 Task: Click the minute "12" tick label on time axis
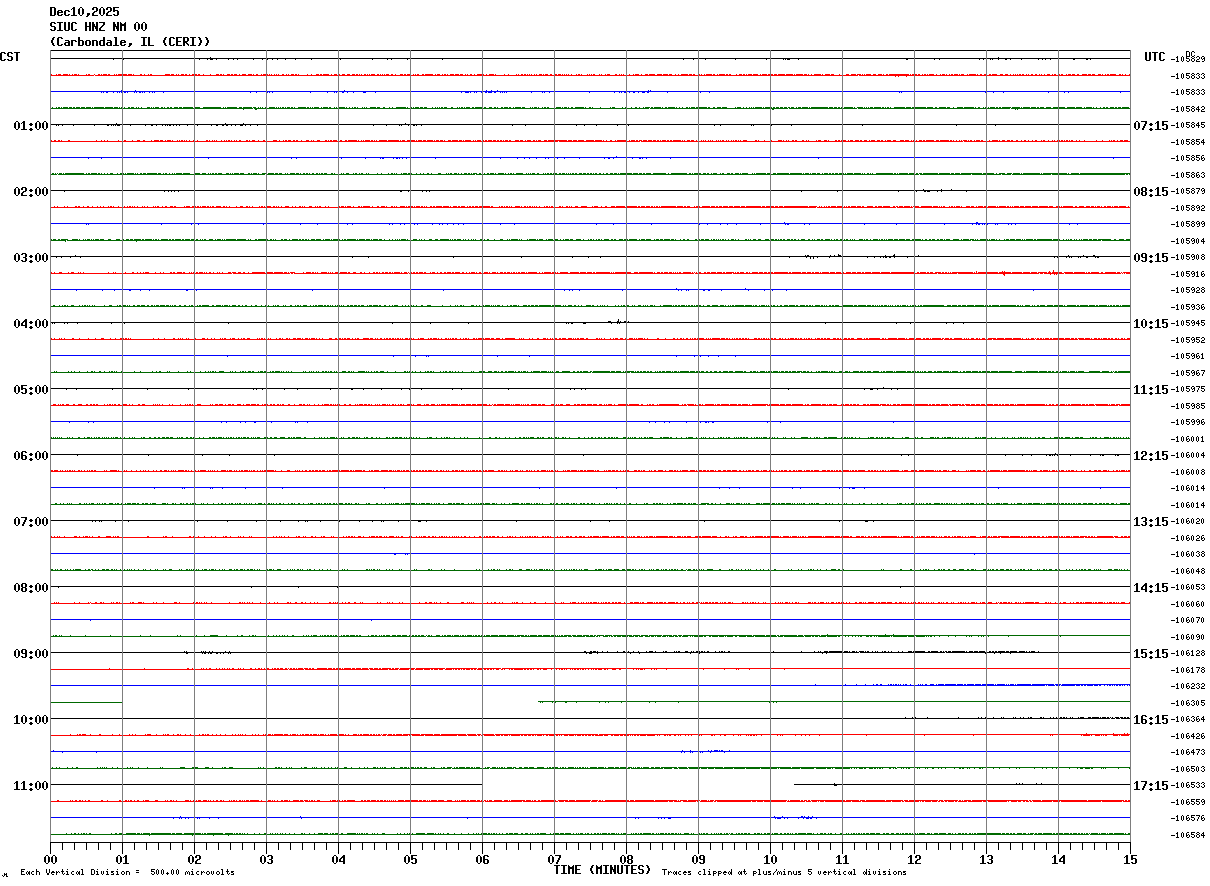coord(914,859)
